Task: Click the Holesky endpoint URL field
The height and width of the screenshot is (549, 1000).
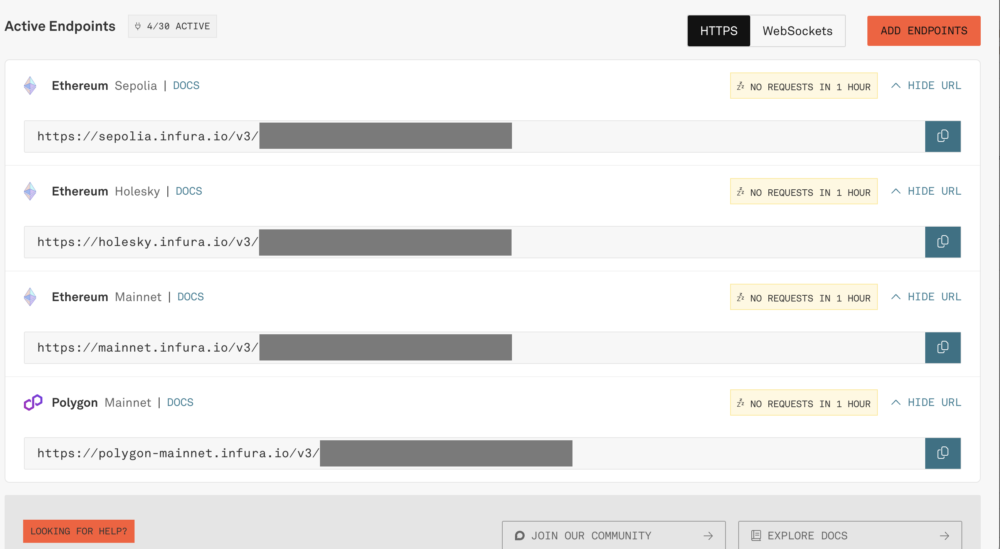Action: tap(474, 242)
